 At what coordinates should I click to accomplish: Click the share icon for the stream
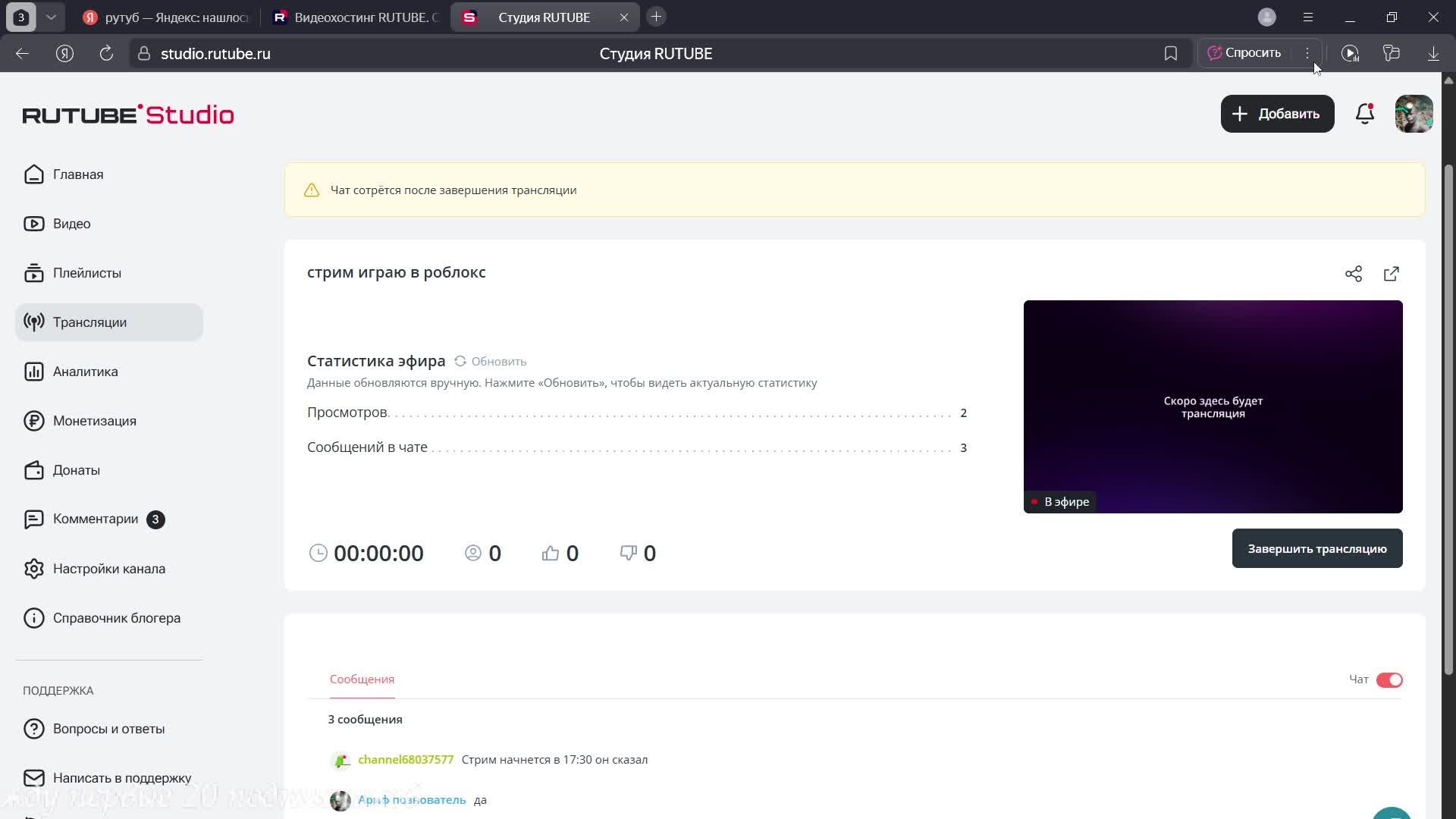(1353, 274)
